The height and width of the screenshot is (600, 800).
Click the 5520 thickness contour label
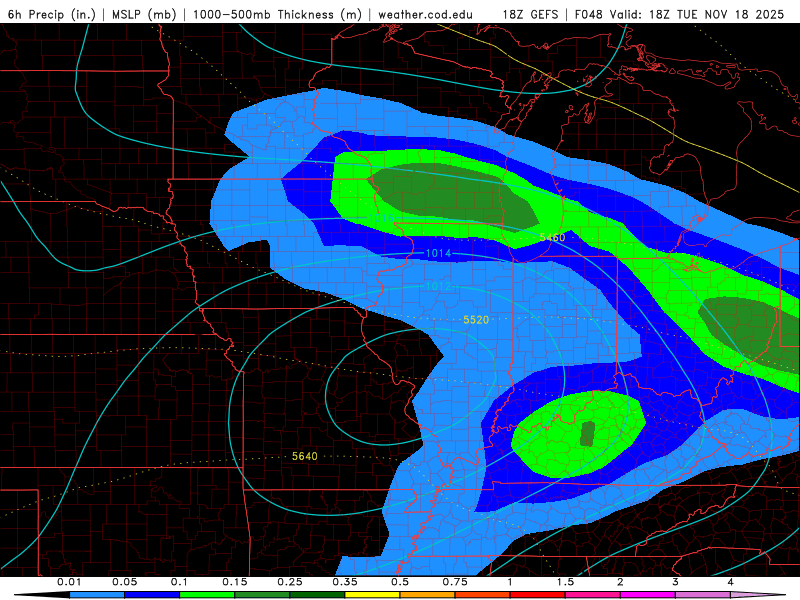point(476,320)
